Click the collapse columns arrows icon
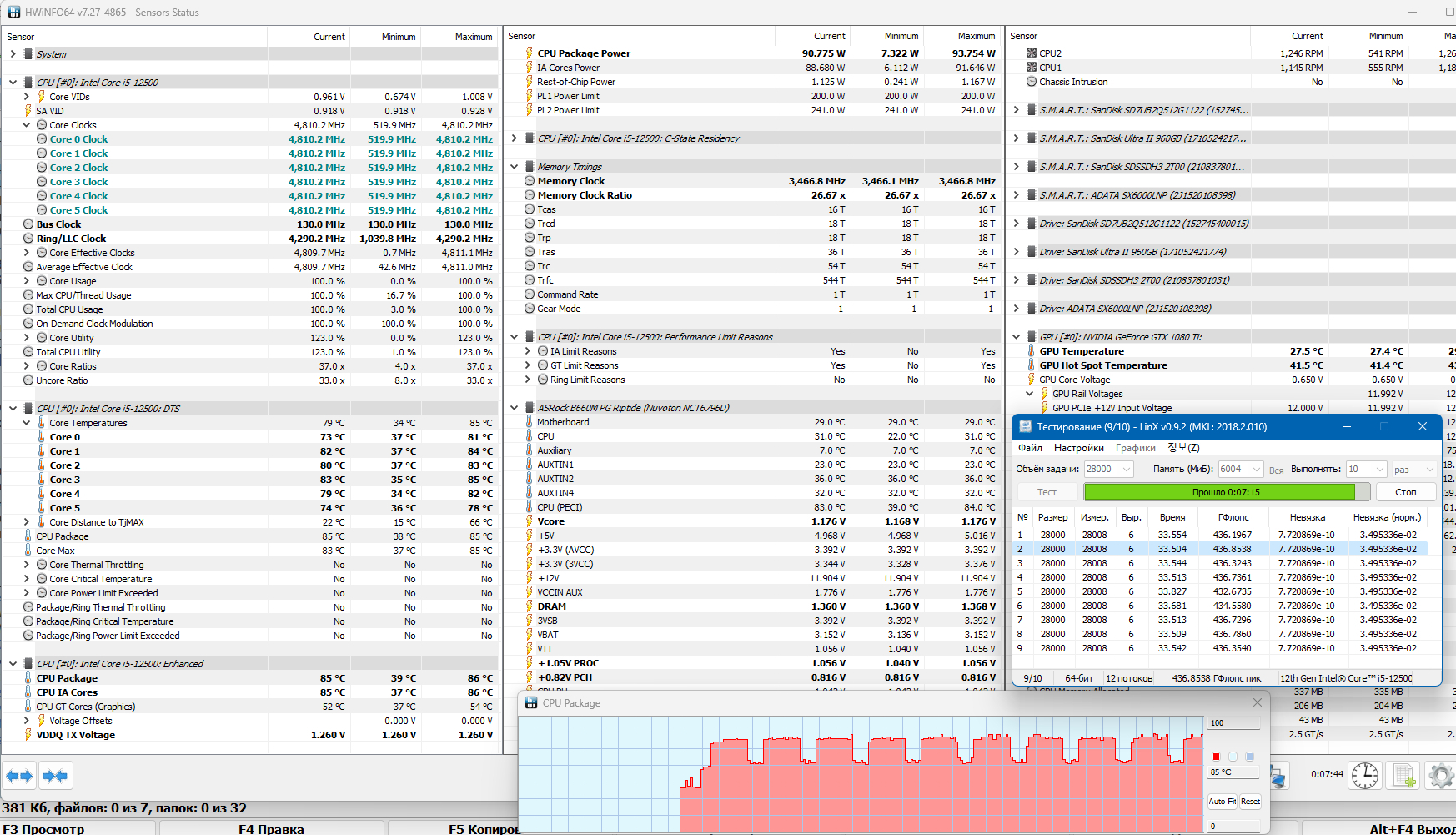Viewport: 1456px width, 835px height. click(x=55, y=776)
